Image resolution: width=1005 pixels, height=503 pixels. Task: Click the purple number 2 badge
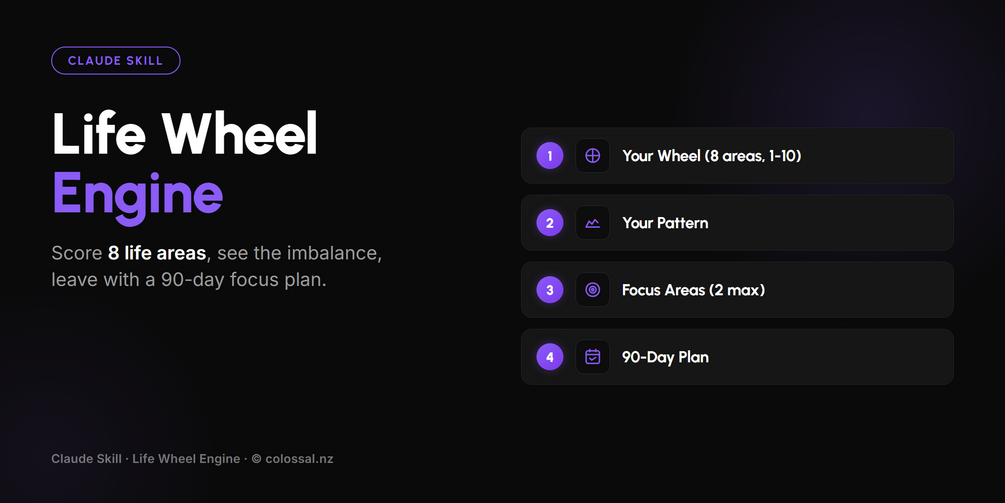click(x=549, y=223)
